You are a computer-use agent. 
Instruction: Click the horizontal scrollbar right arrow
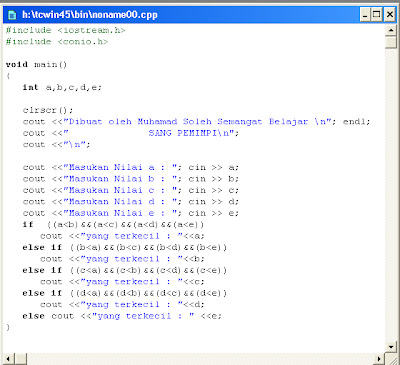379,359
